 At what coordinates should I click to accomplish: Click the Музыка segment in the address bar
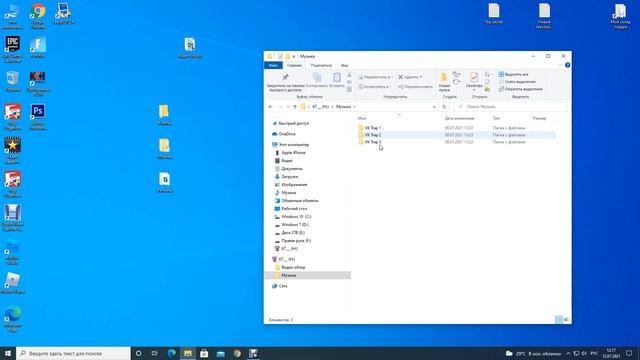coord(343,107)
